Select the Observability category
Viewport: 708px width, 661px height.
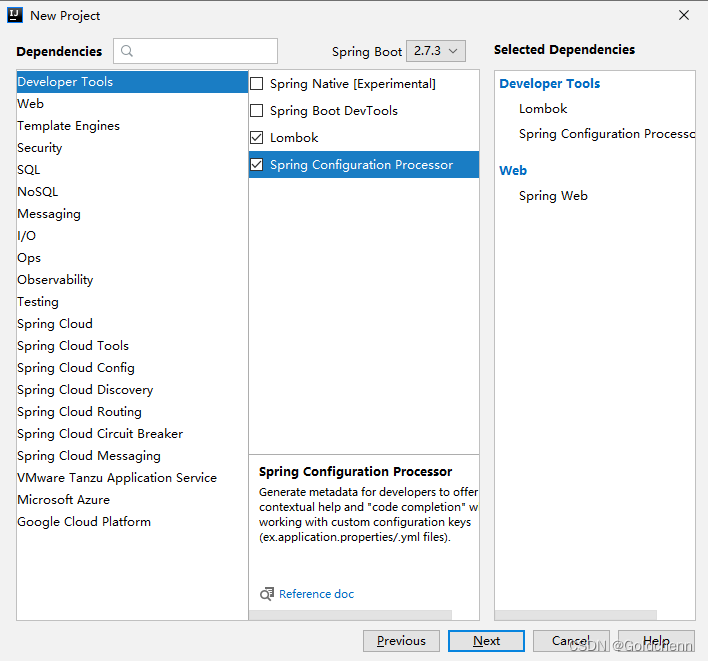pyautogui.click(x=132, y=280)
